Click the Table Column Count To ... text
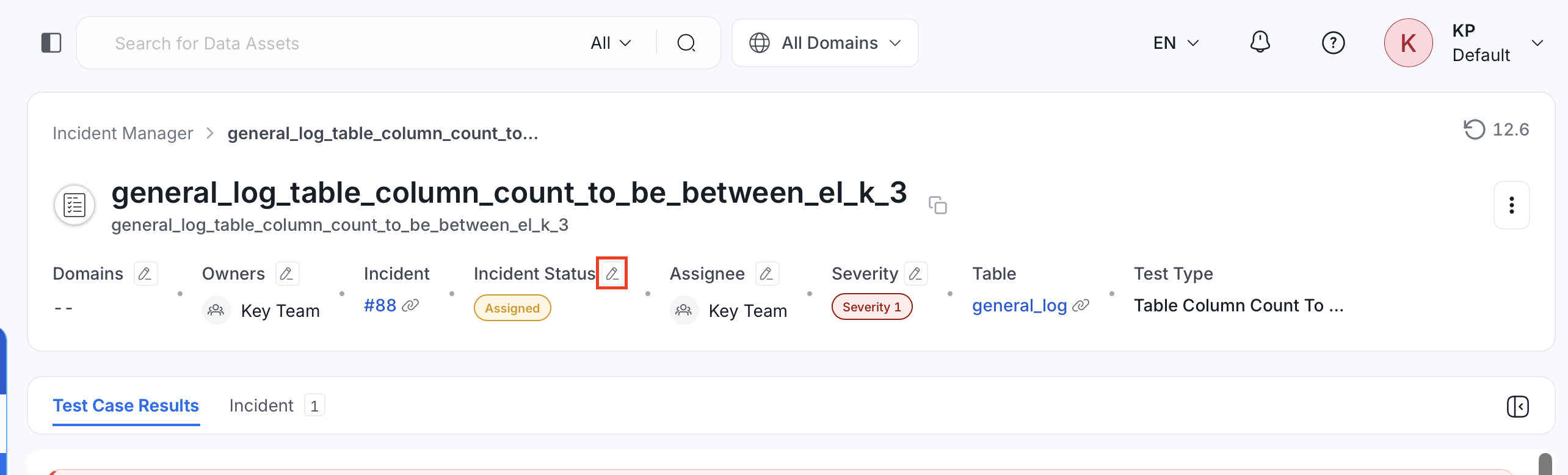Image resolution: width=1568 pixels, height=475 pixels. click(x=1238, y=305)
